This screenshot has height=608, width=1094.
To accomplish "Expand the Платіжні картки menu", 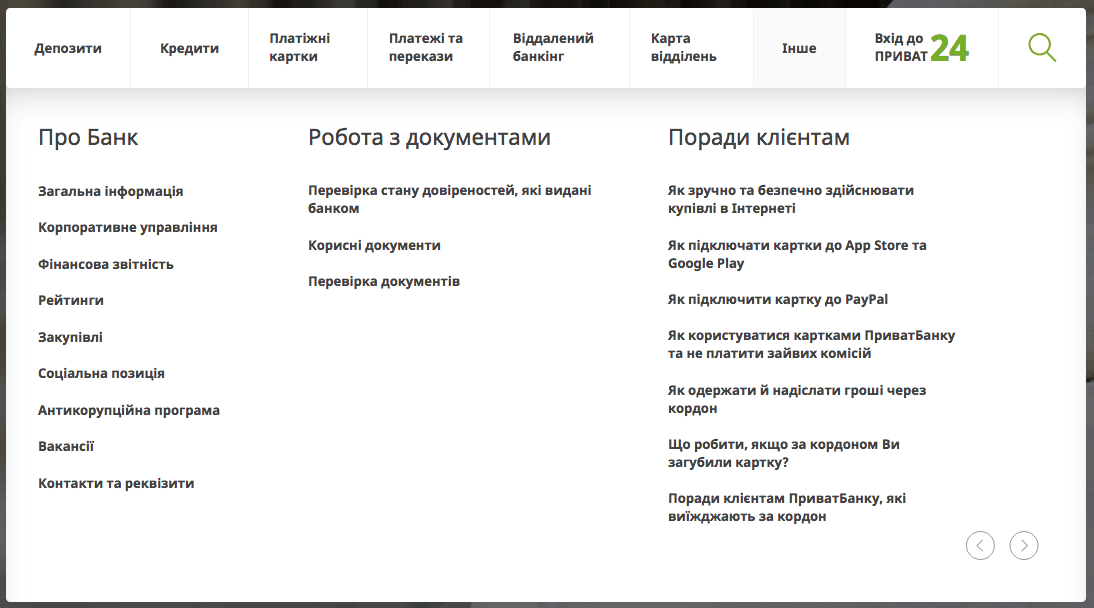I will click(300, 48).
